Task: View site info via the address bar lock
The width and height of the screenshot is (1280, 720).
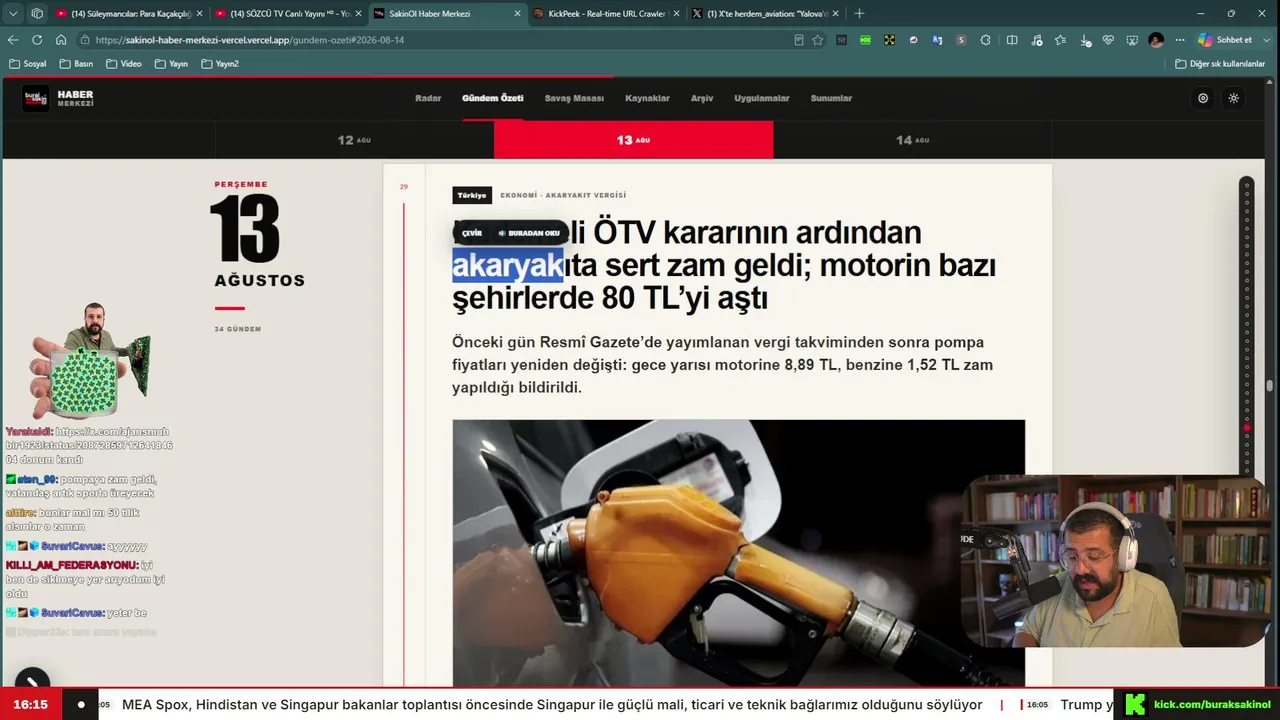Action: 87,40
